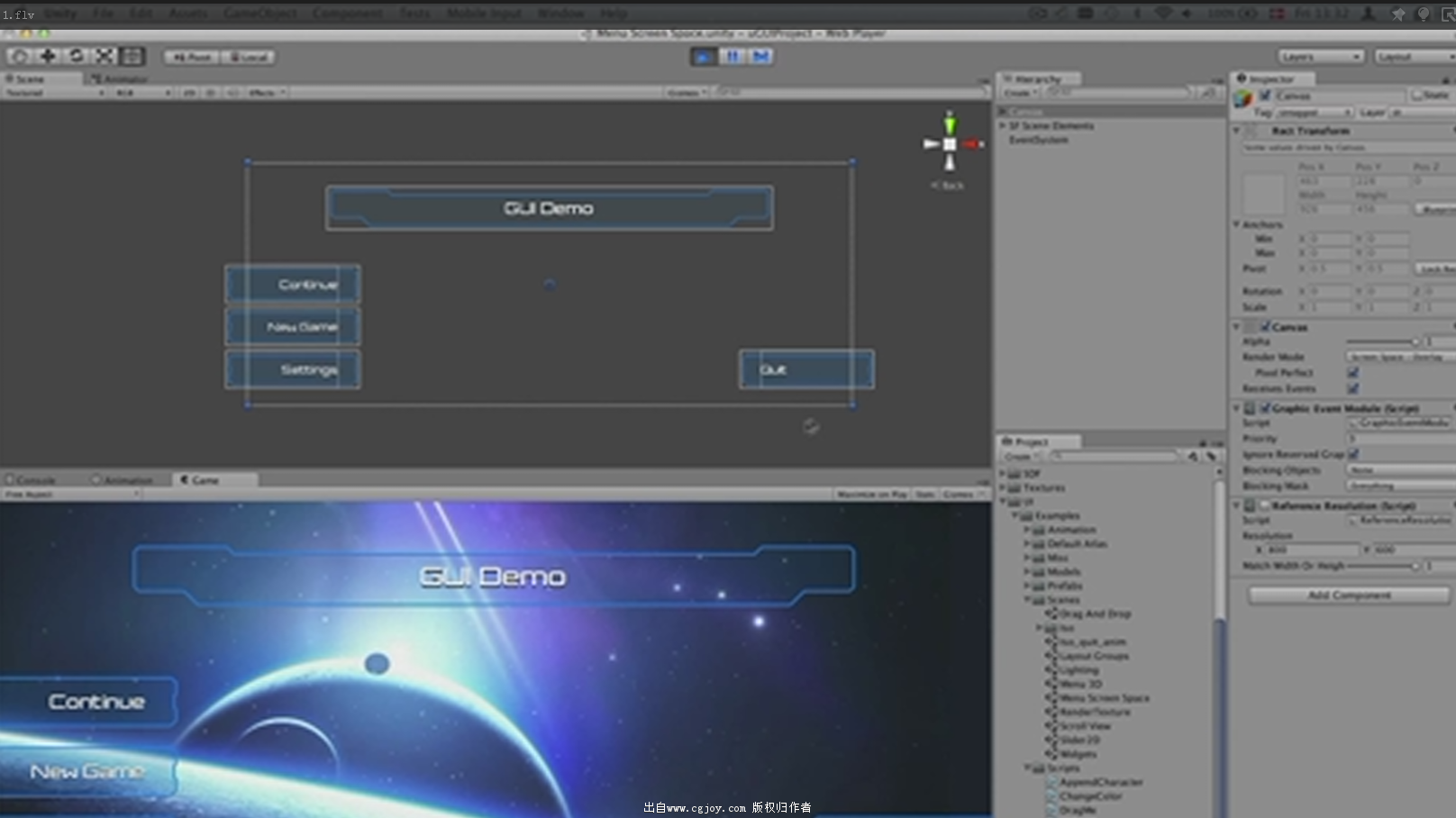This screenshot has width=1456, height=818.
Task: Click the scene orientation gizmo center cube
Action: point(949,144)
